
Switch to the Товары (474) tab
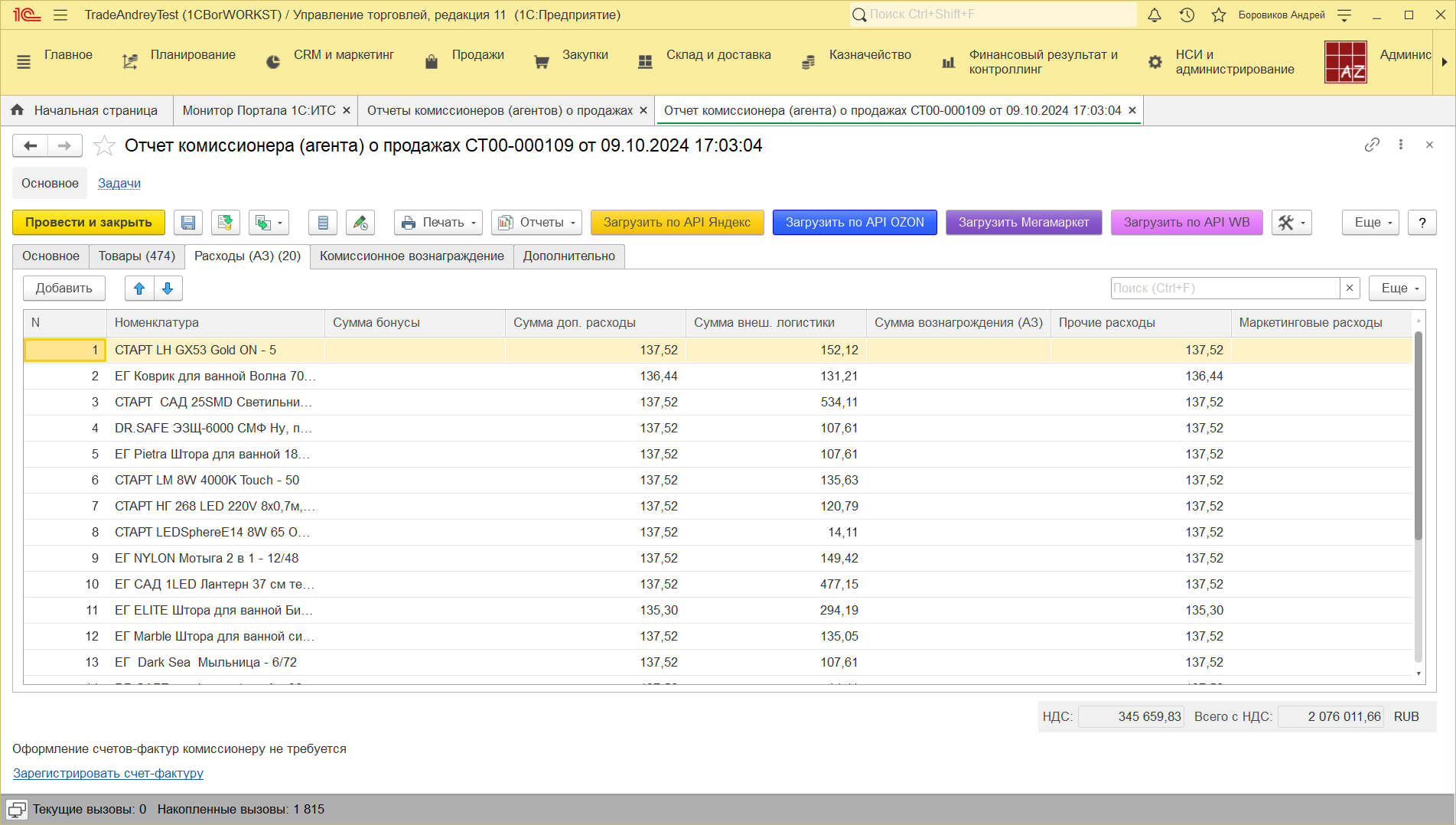pyautogui.click(x=137, y=256)
